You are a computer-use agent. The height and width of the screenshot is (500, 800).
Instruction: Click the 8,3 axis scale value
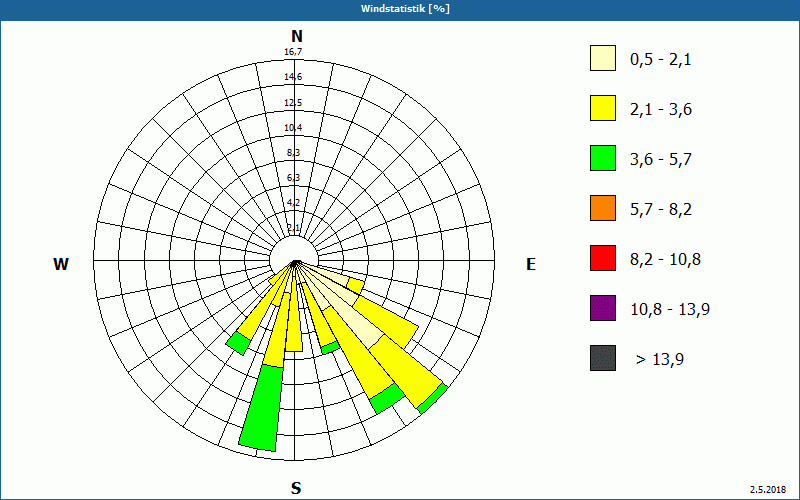point(293,153)
